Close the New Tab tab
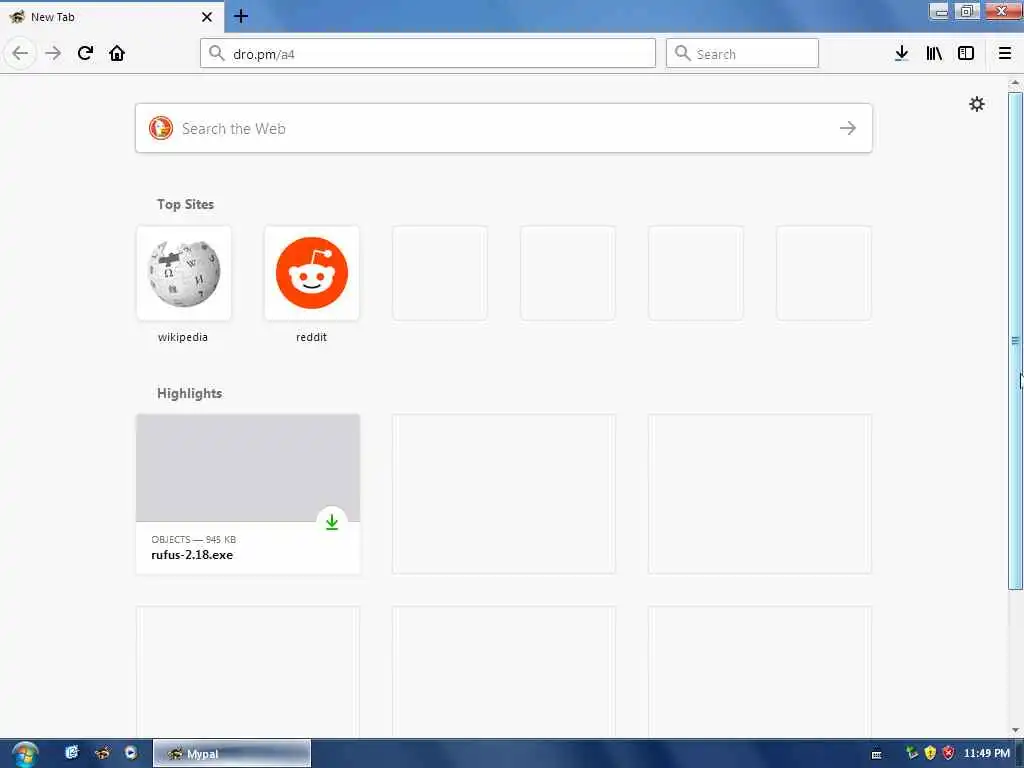 (207, 17)
